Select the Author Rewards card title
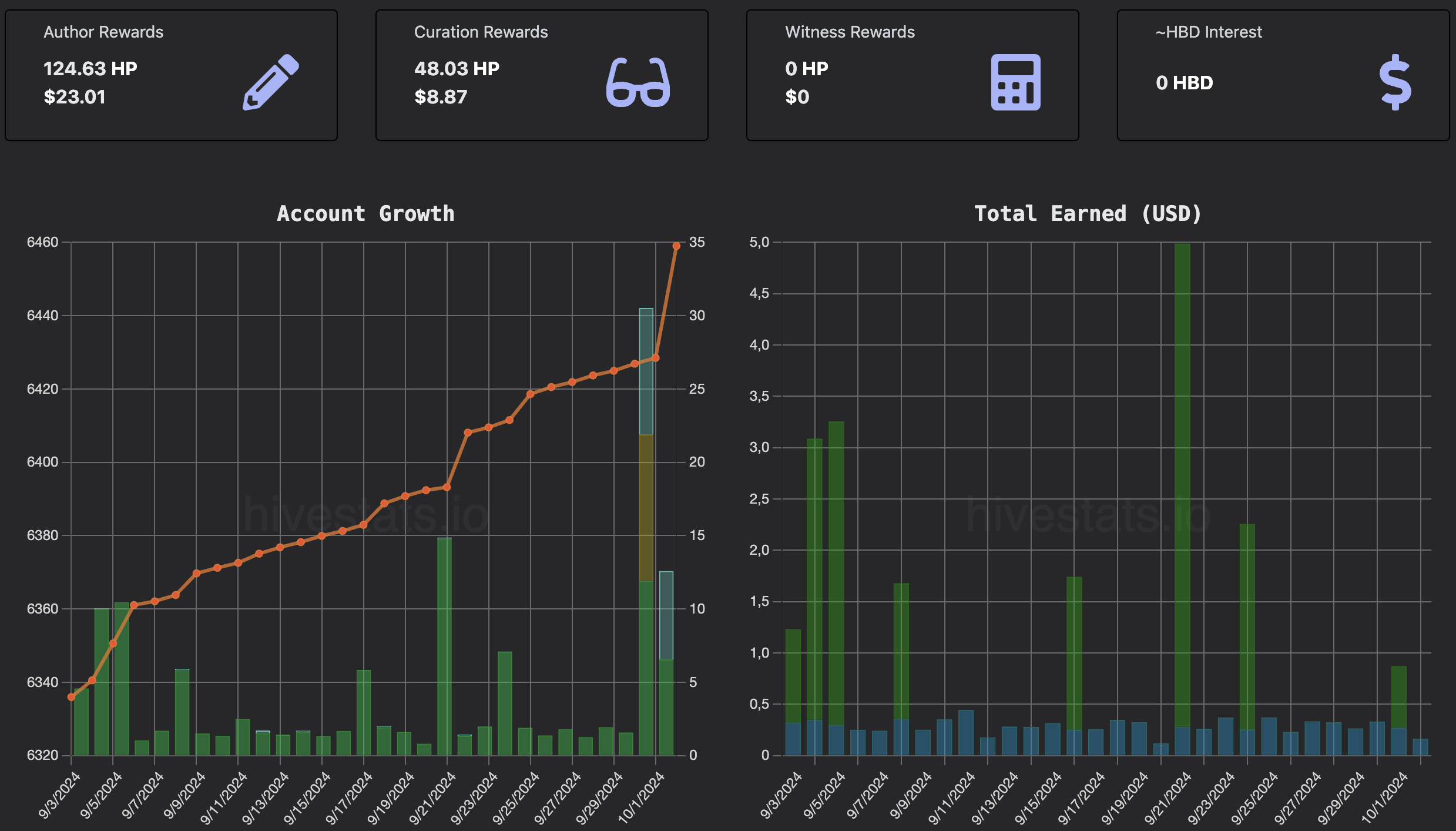Viewport: 1456px width, 831px height. 103,32
